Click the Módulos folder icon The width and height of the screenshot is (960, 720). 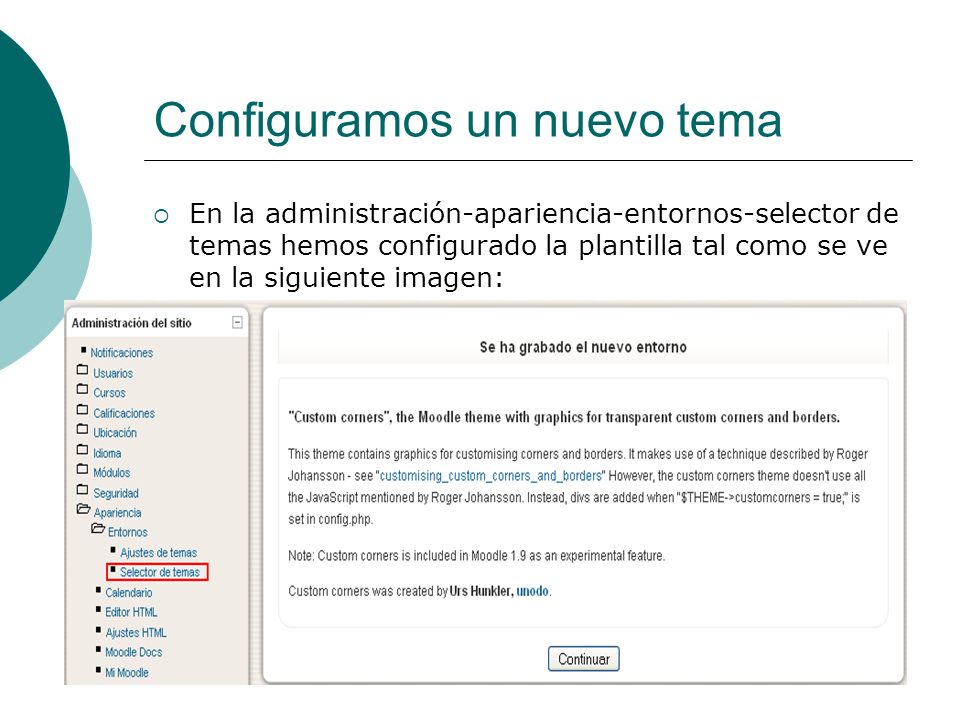coord(83,469)
